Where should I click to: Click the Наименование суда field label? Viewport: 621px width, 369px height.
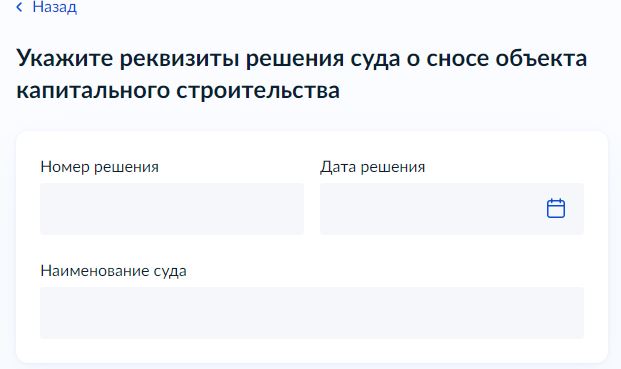click(x=113, y=271)
